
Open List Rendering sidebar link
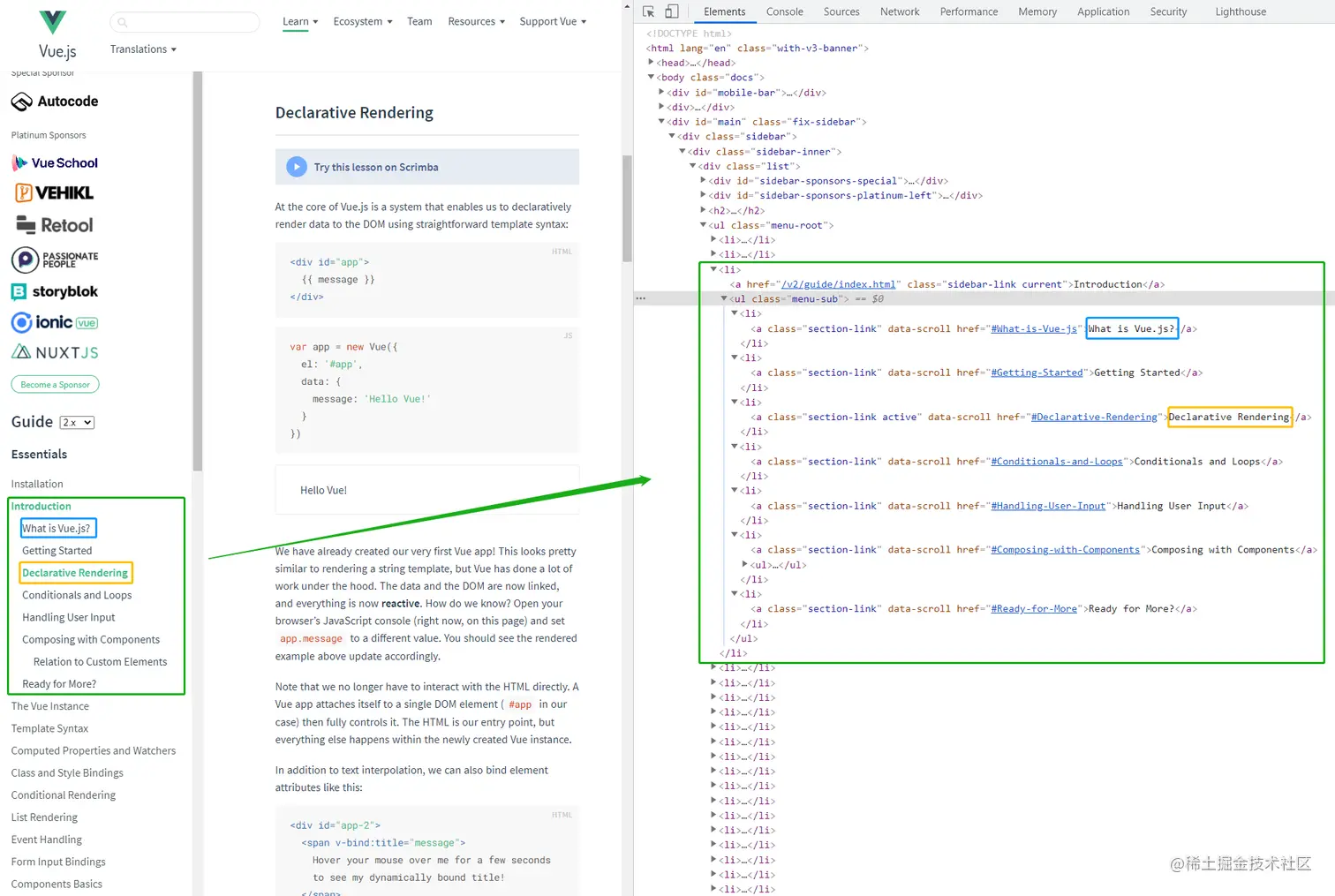tap(44, 817)
